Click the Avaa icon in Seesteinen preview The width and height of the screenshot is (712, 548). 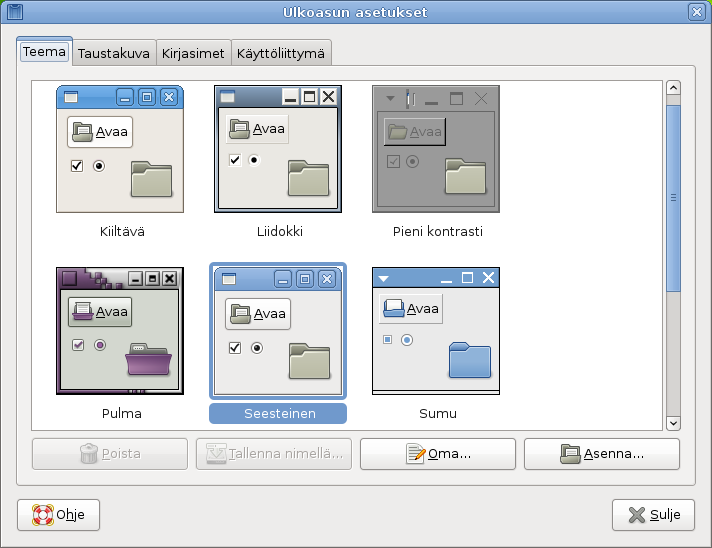(239, 313)
